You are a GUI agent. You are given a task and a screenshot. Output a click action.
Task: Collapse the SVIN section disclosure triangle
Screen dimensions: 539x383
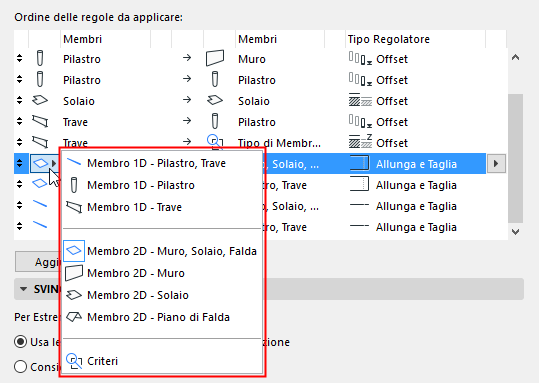(23, 289)
